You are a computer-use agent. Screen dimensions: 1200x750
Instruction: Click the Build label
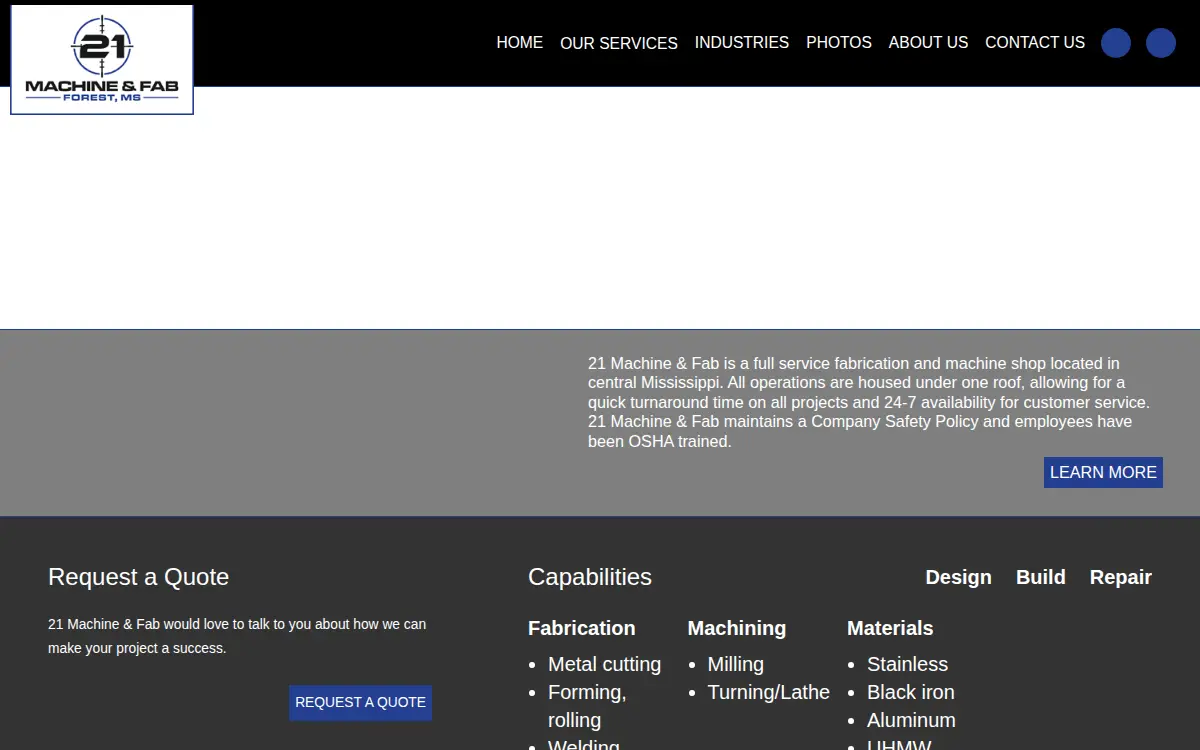point(1041,577)
